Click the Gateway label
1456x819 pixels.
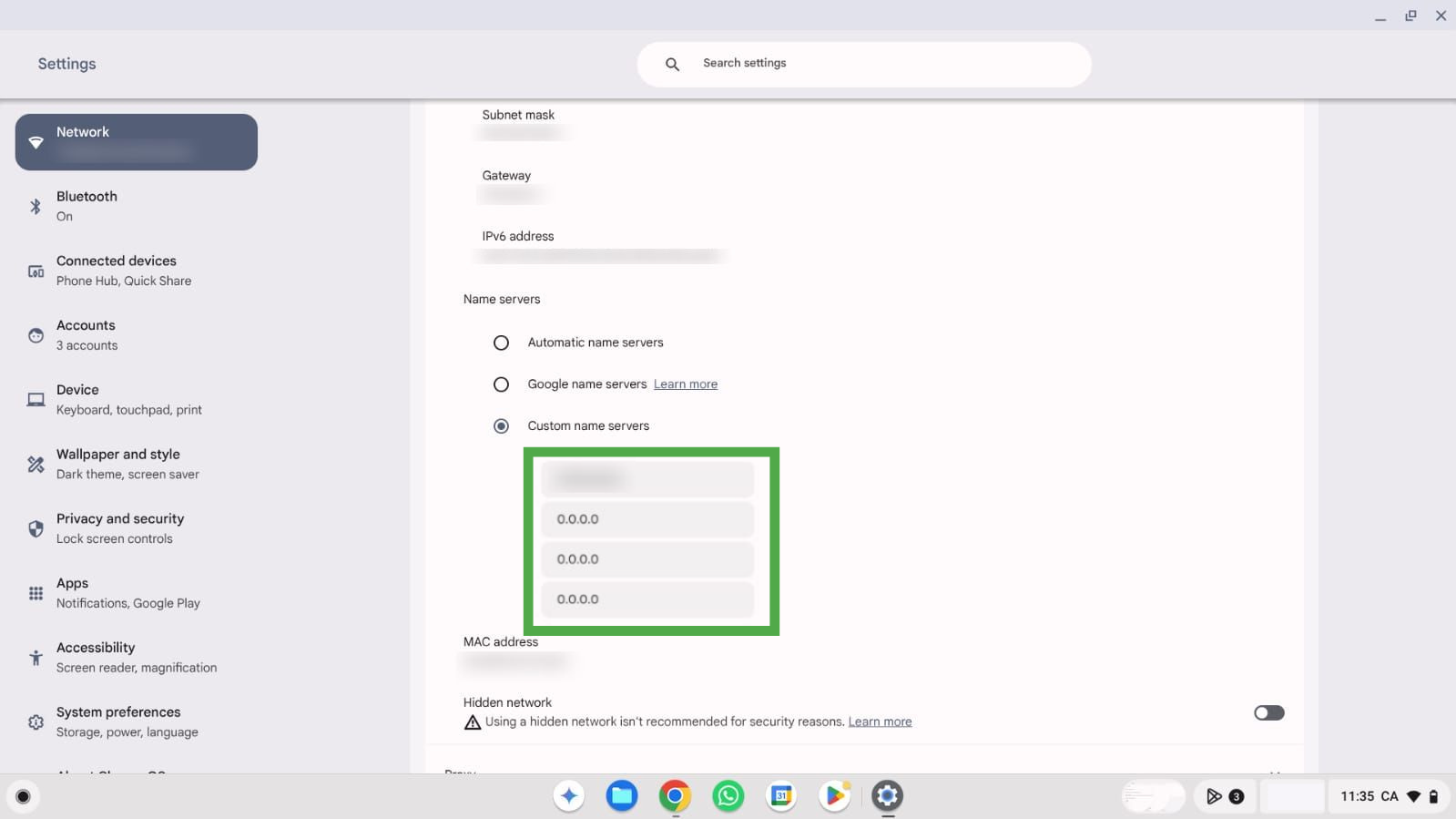point(506,176)
